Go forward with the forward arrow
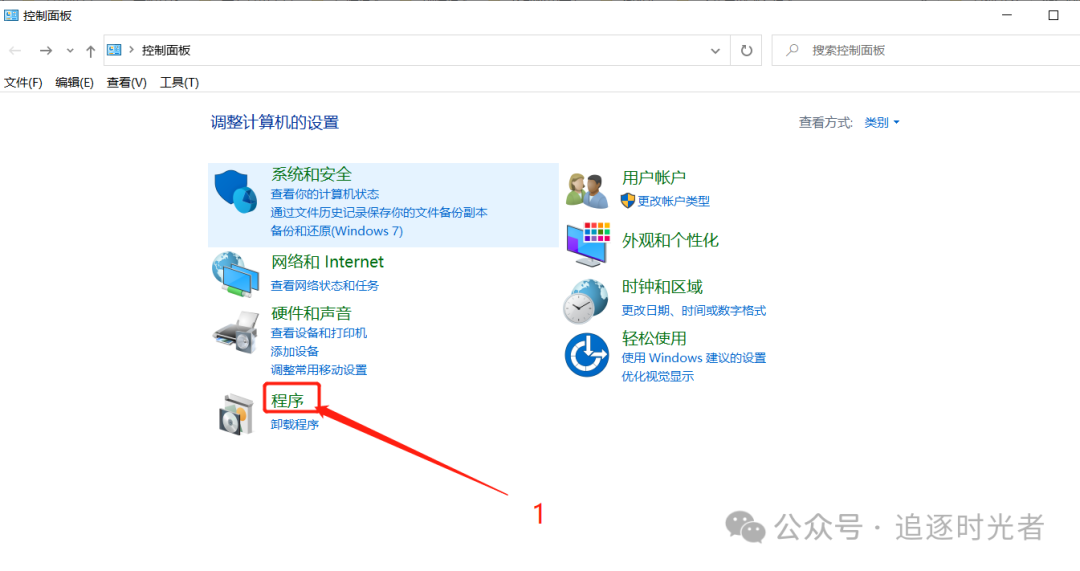This screenshot has height=571, width=1080. (x=45, y=50)
